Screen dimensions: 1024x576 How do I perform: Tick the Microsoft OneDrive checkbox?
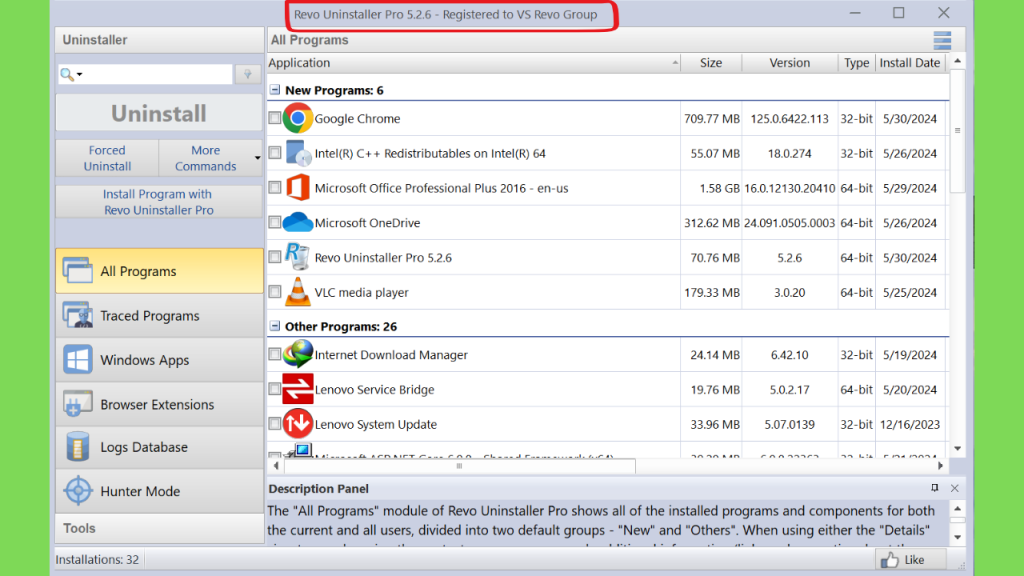tap(275, 222)
